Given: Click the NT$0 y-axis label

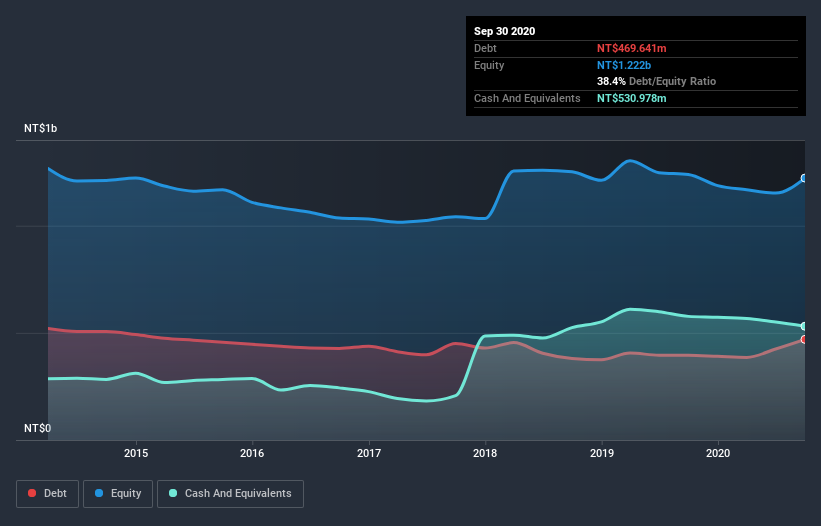Looking at the screenshot, I should pyautogui.click(x=38, y=428).
